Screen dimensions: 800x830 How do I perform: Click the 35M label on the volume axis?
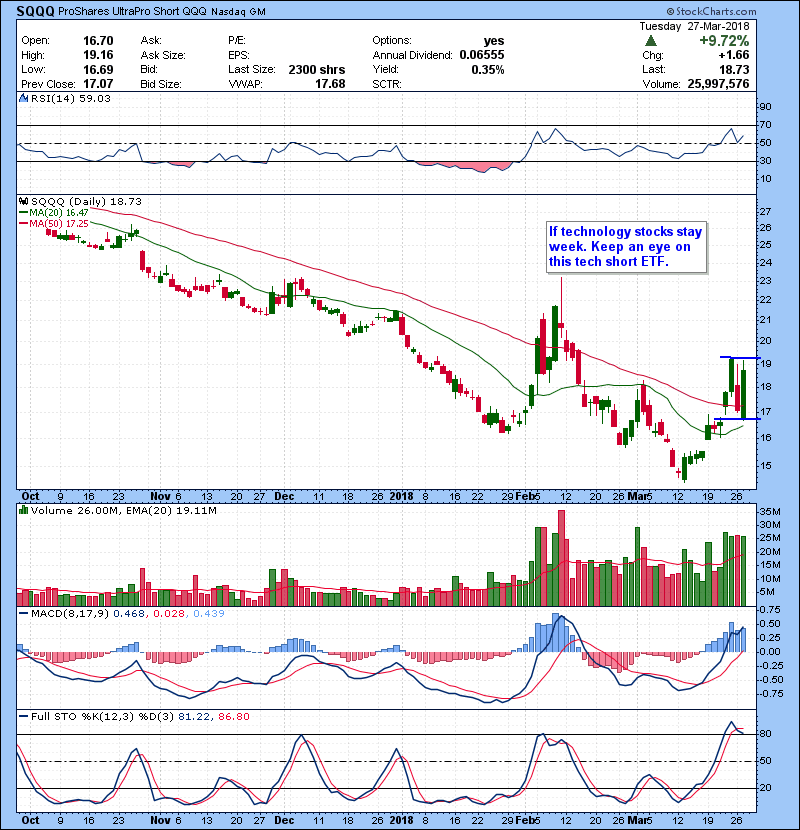(x=770, y=511)
